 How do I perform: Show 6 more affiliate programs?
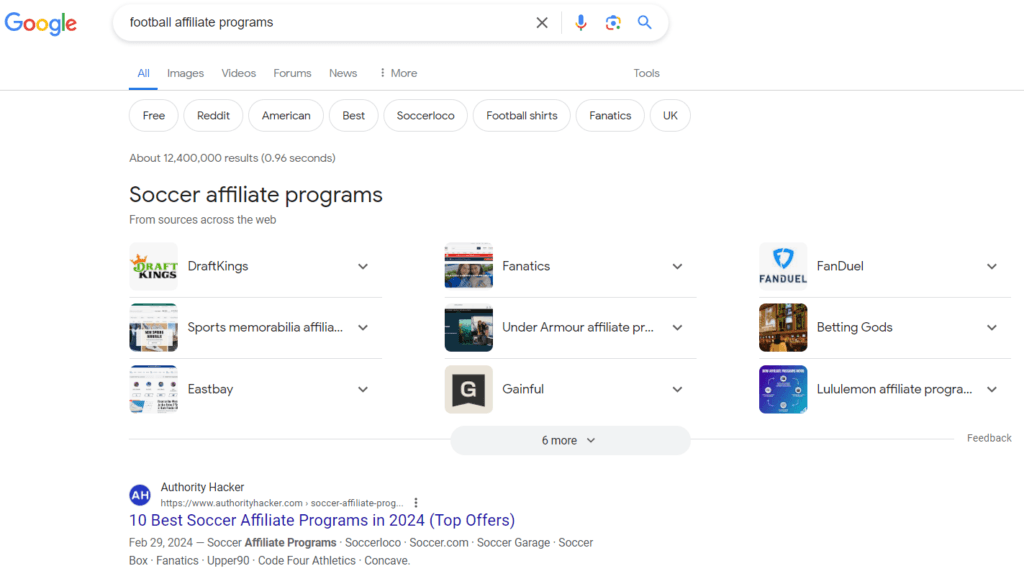tap(570, 440)
